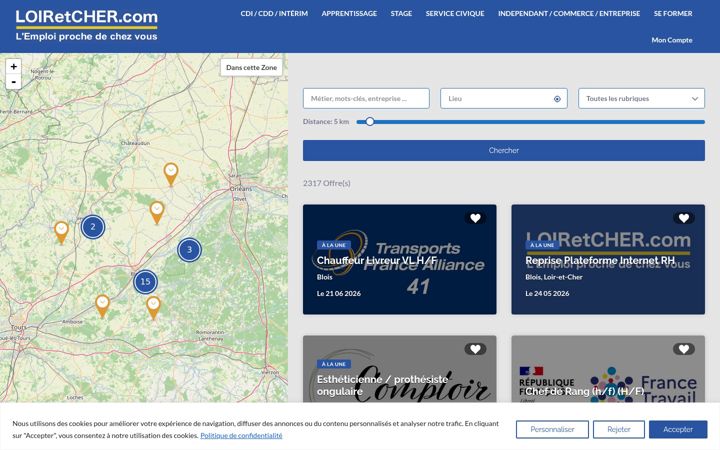Screen dimensions: 720x450
Task: Favorite the Chef de Rang offer
Action: coord(684,349)
